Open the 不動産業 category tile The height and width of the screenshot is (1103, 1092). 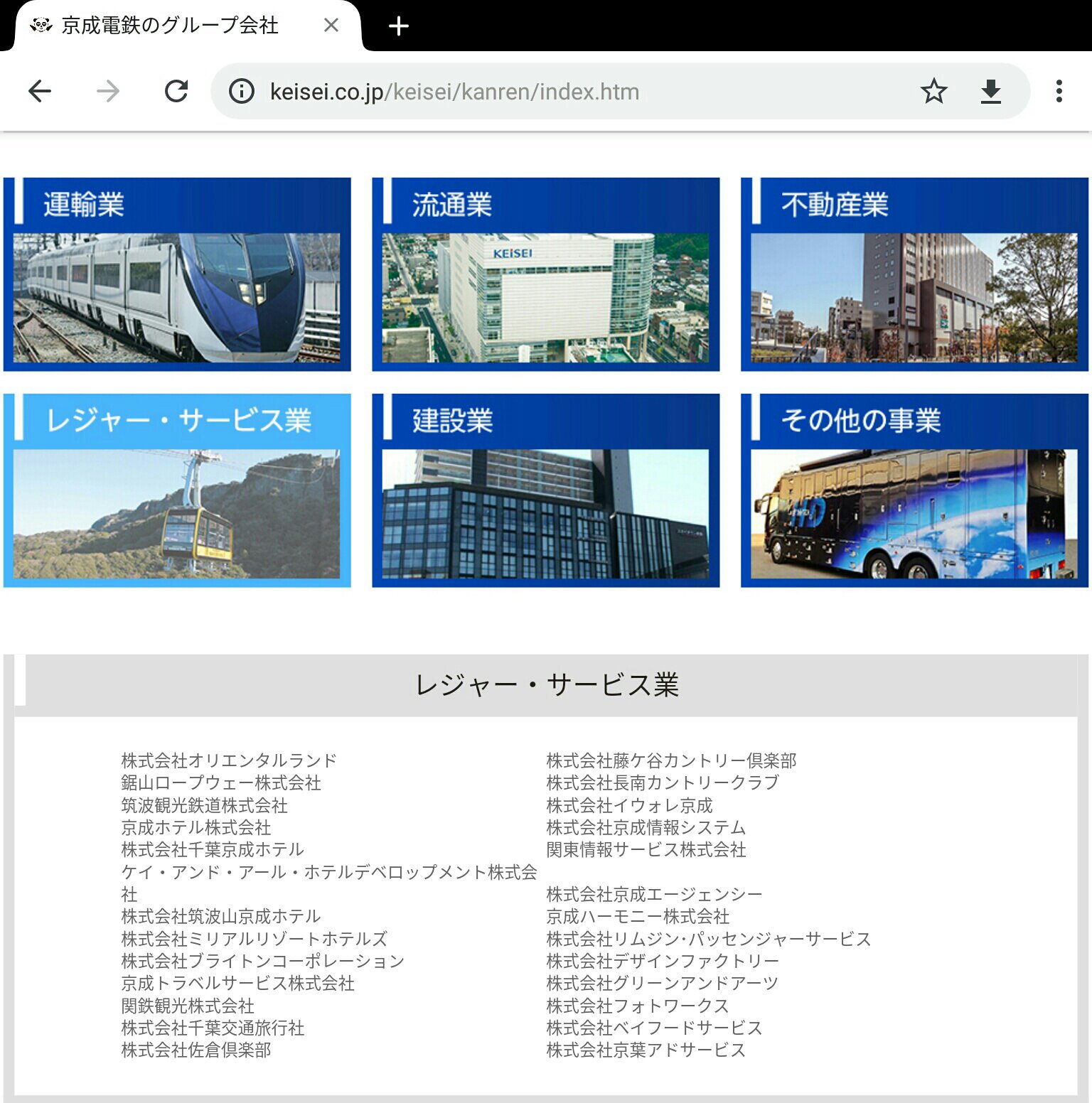pyautogui.click(x=914, y=274)
